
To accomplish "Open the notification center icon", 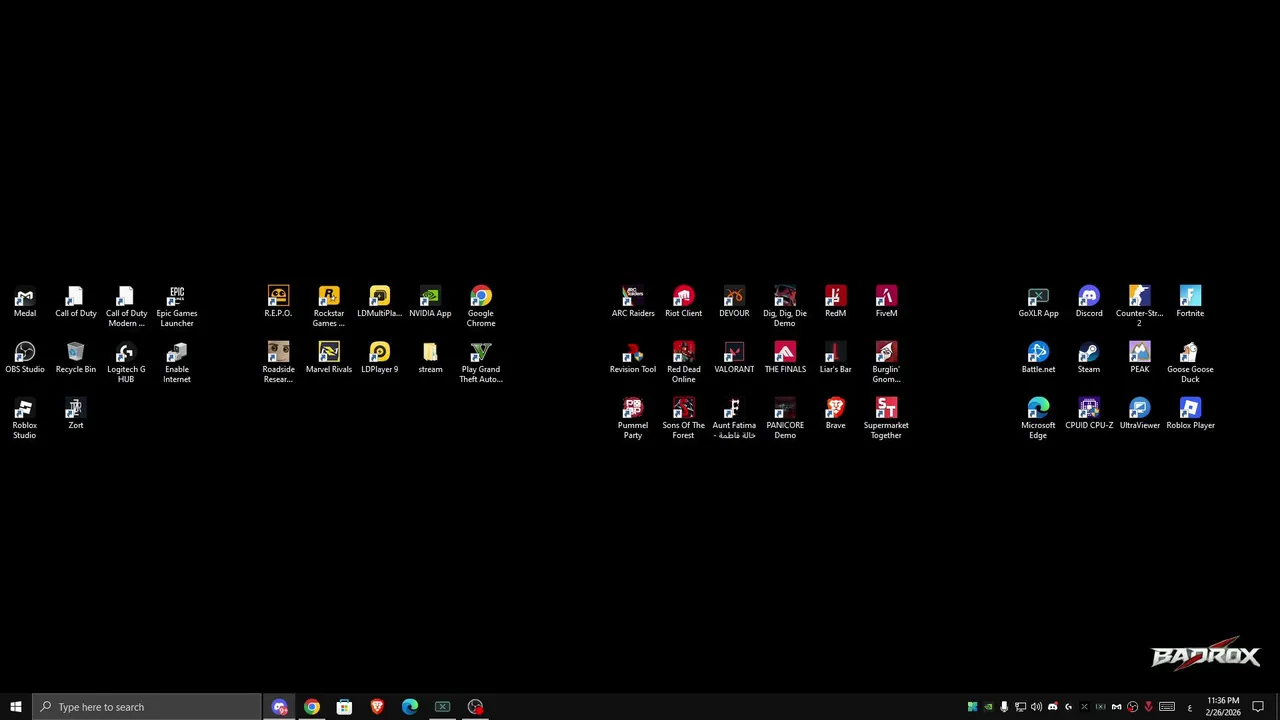I will pyautogui.click(x=1258, y=707).
